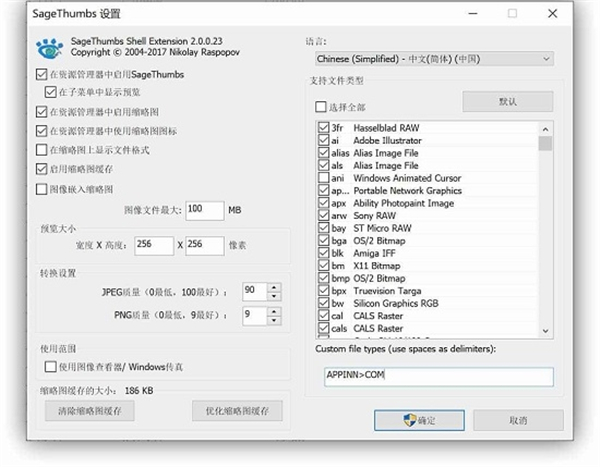Click the SageThumbs eye logo icon

(49, 48)
